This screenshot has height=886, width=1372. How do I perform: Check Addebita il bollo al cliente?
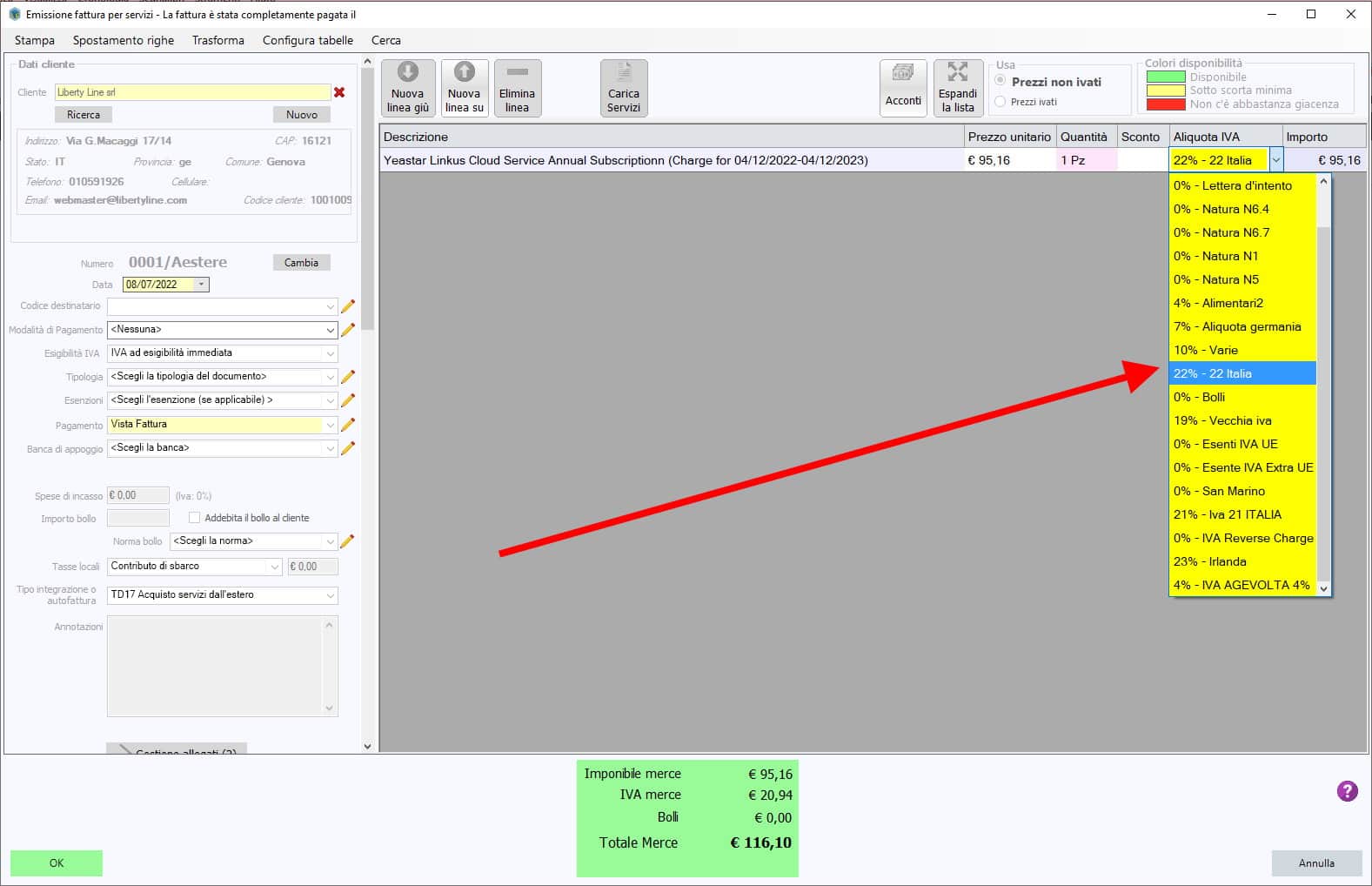194,518
